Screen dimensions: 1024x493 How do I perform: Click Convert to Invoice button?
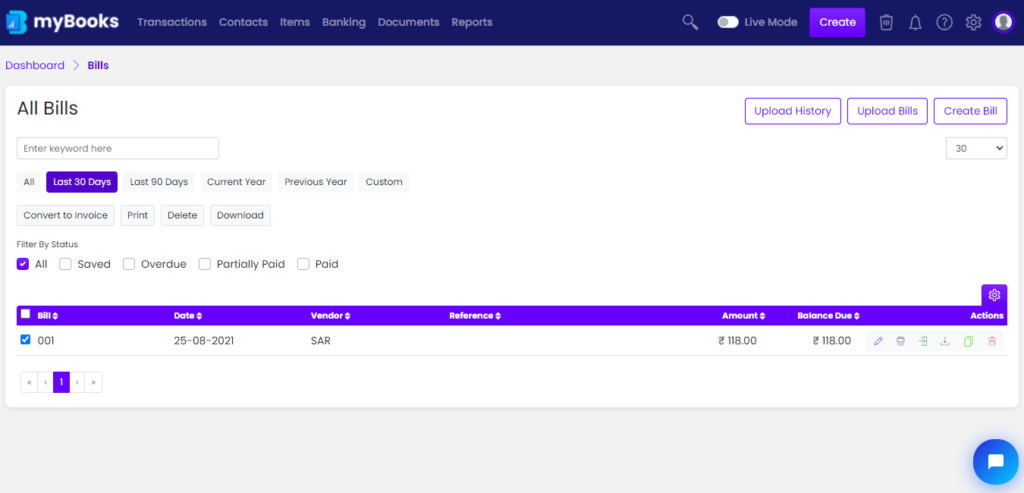(x=65, y=215)
